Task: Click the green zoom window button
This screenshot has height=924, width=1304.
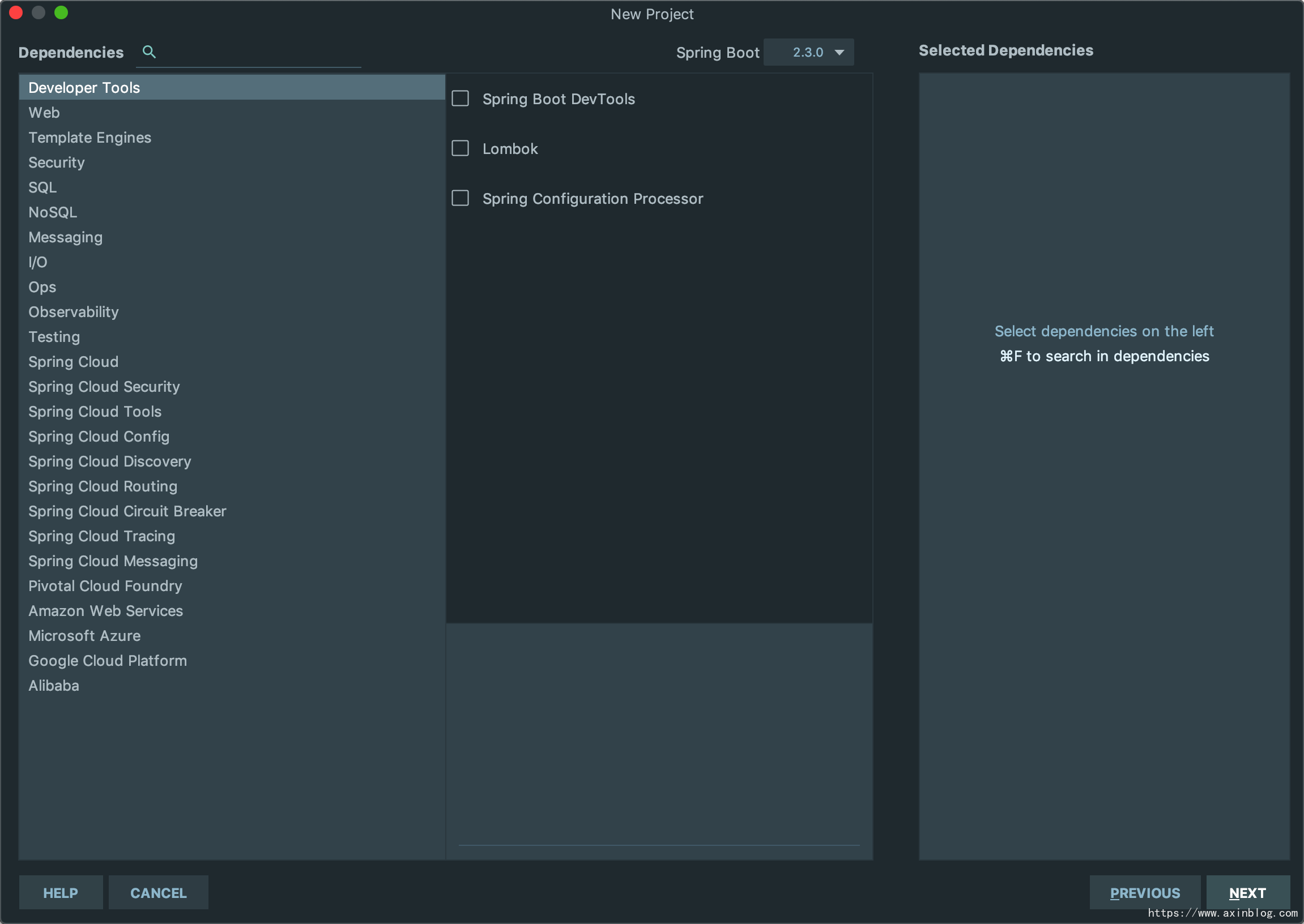Action: tap(62, 12)
